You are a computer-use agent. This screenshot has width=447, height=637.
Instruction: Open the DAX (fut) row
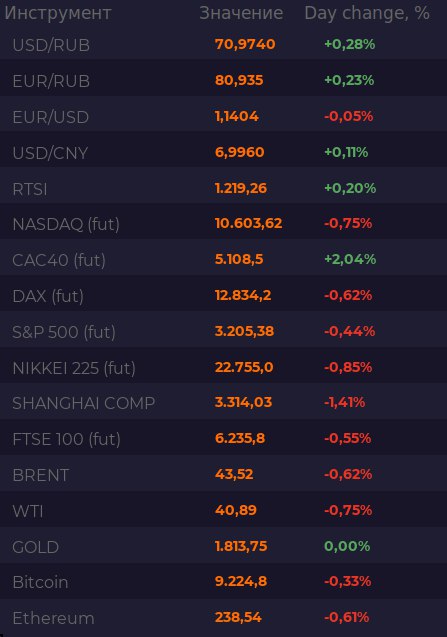pos(224,293)
